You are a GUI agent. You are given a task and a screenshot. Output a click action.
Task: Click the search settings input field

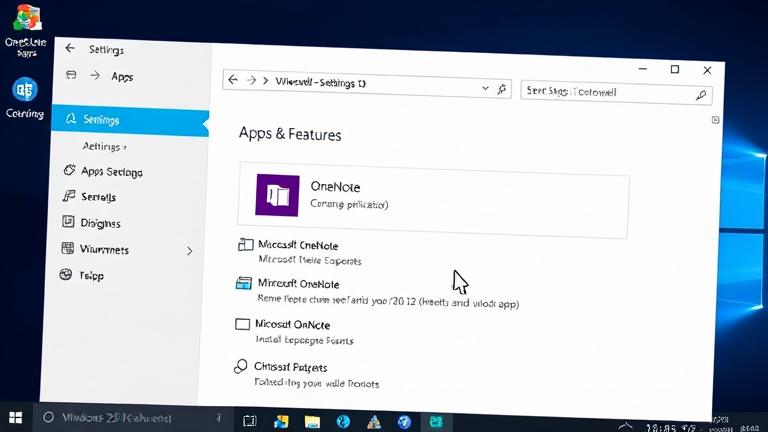coord(616,93)
